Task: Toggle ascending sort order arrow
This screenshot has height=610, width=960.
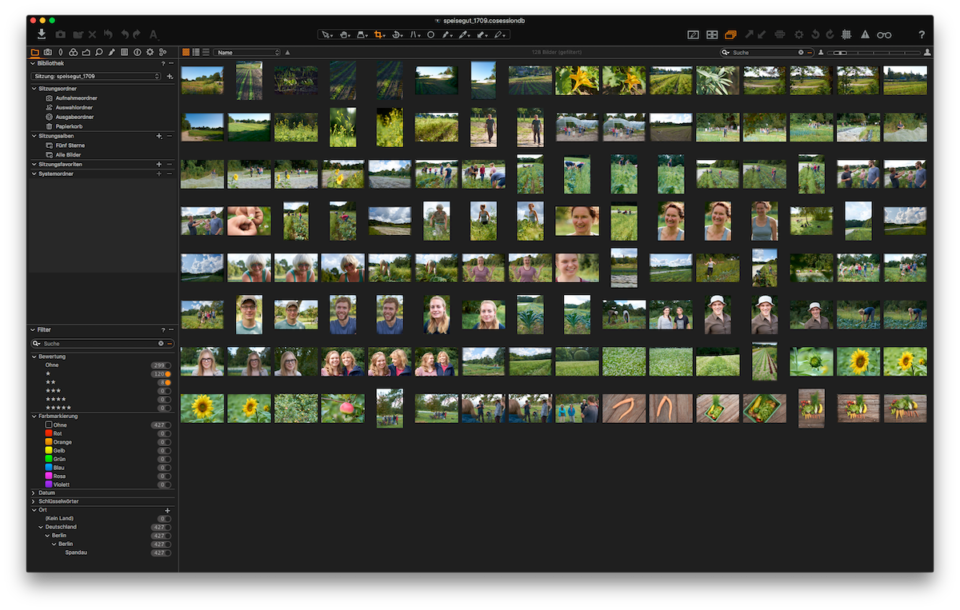Action: click(288, 53)
